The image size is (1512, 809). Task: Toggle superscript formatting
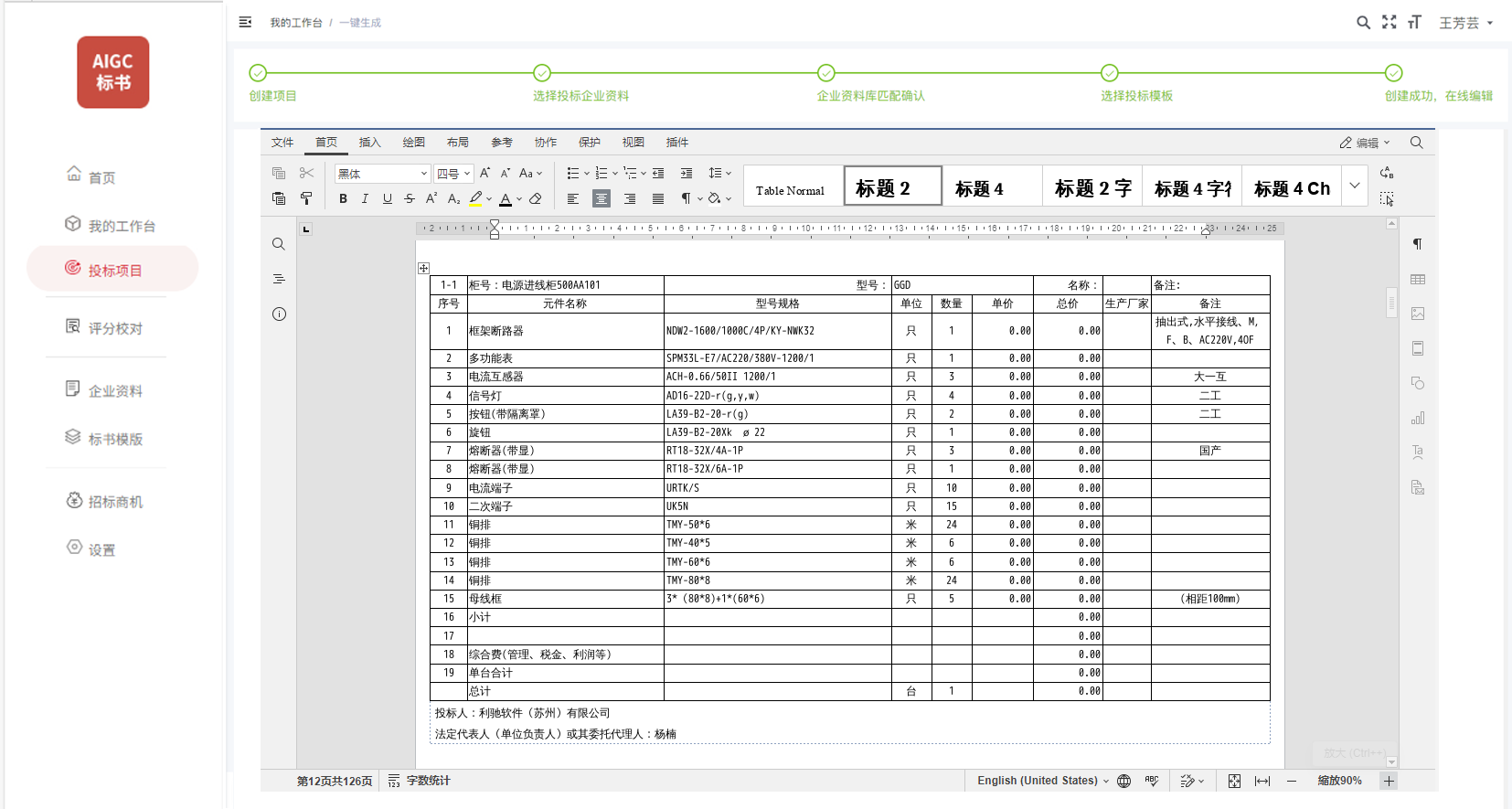click(x=431, y=198)
